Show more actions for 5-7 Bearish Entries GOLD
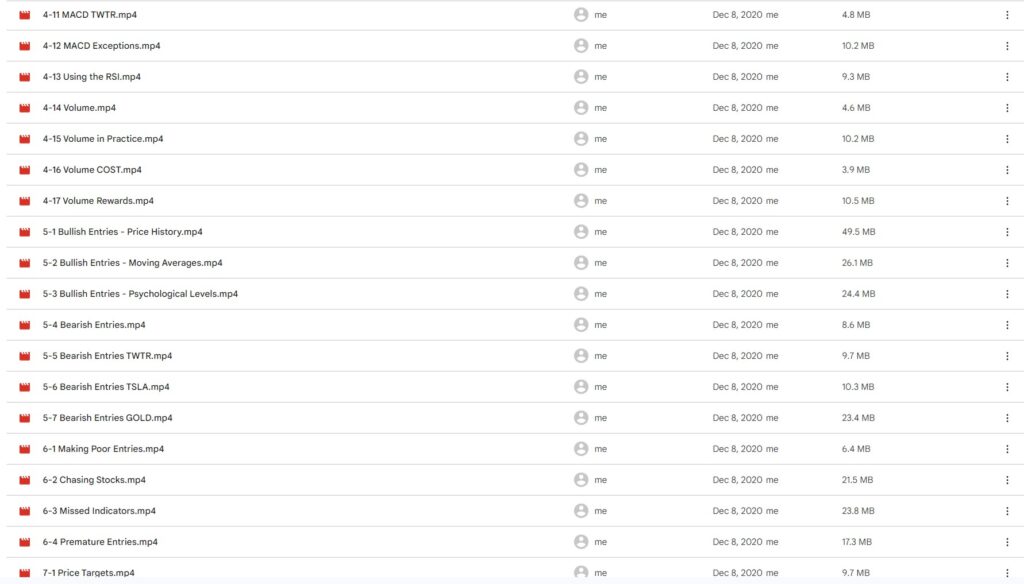This screenshot has width=1024, height=584. pyautogui.click(x=1007, y=418)
